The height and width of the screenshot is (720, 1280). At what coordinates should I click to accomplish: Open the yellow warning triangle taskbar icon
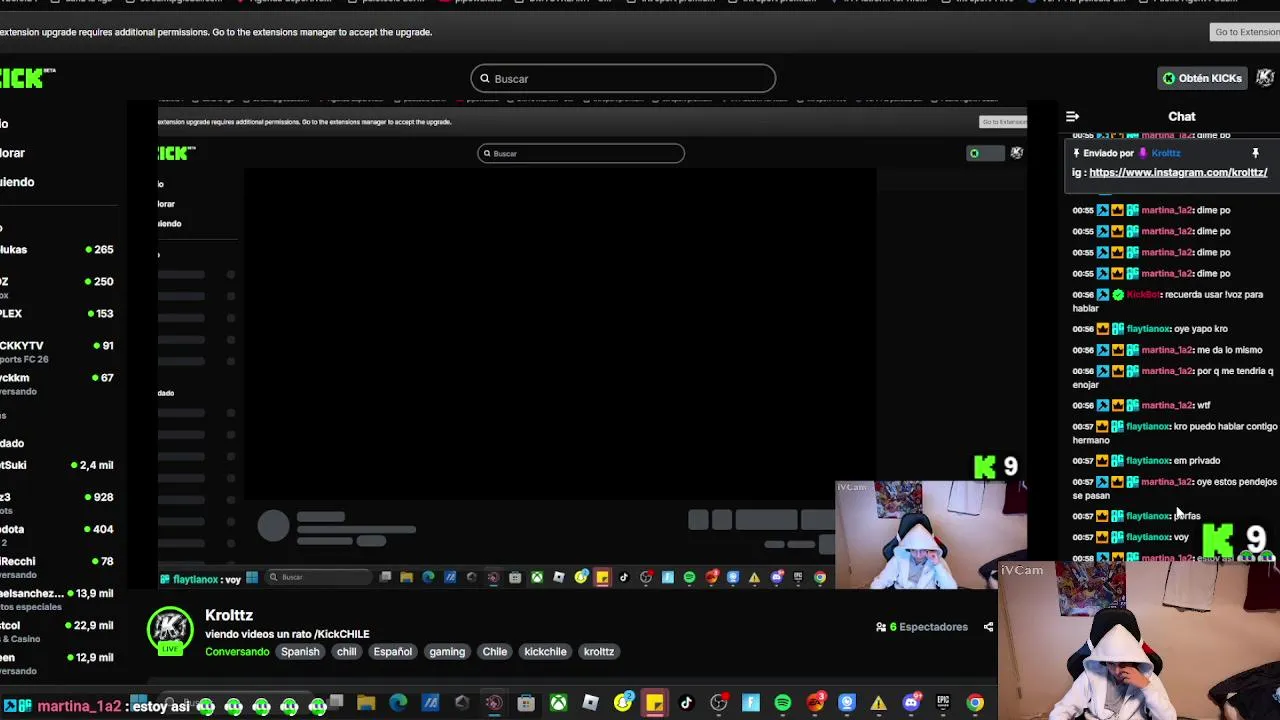[878, 703]
